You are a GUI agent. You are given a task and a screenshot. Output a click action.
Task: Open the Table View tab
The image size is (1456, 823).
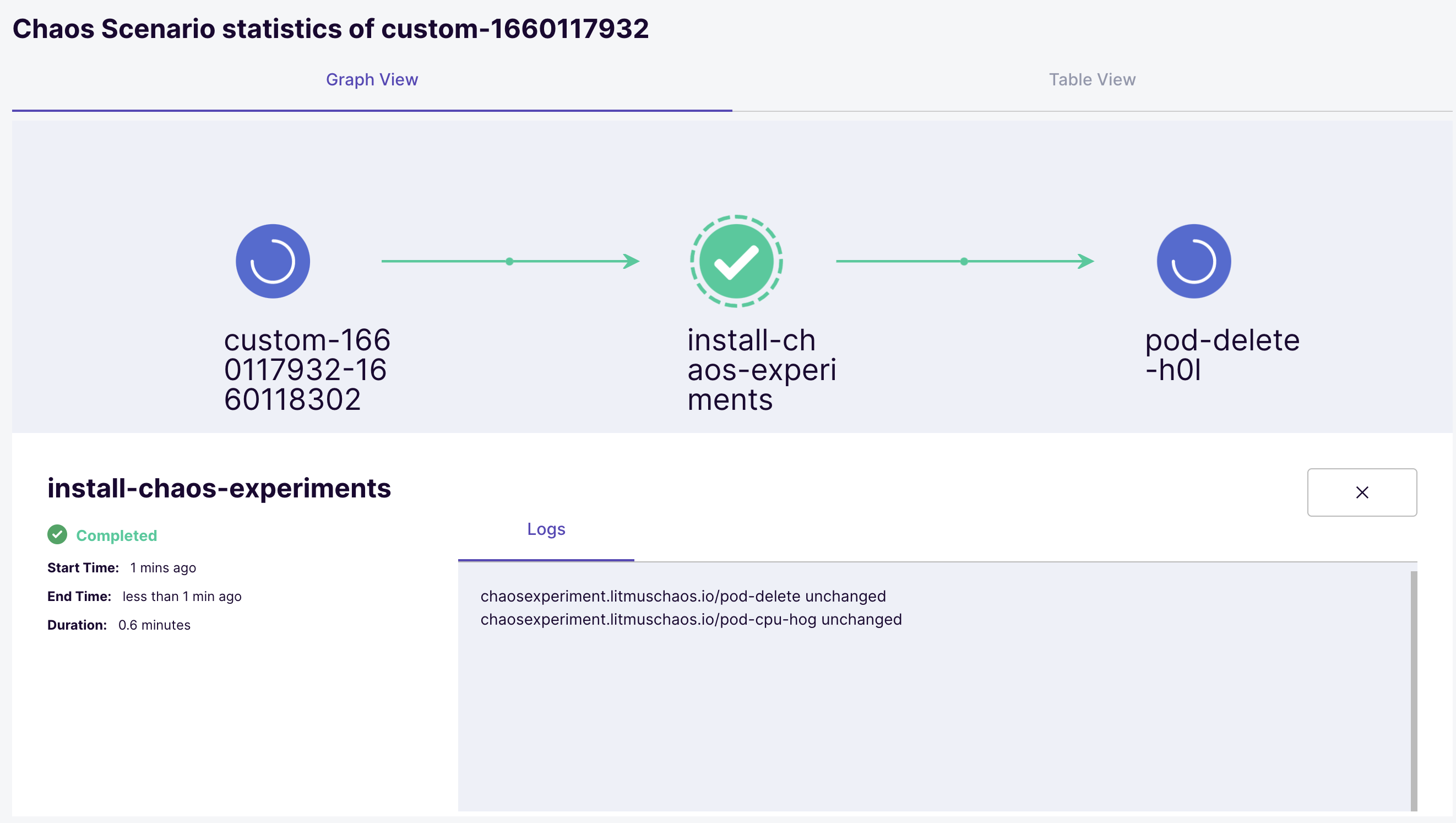point(1092,80)
